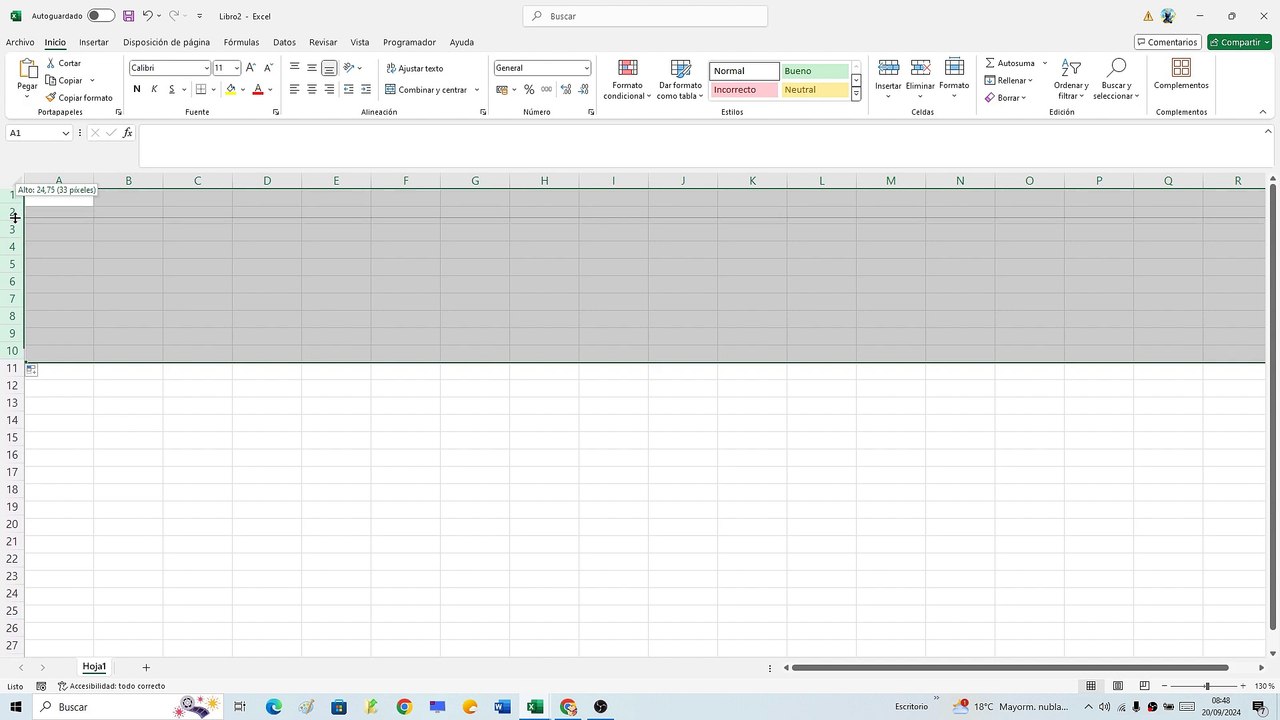Click the insert function fx icon

coord(128,133)
